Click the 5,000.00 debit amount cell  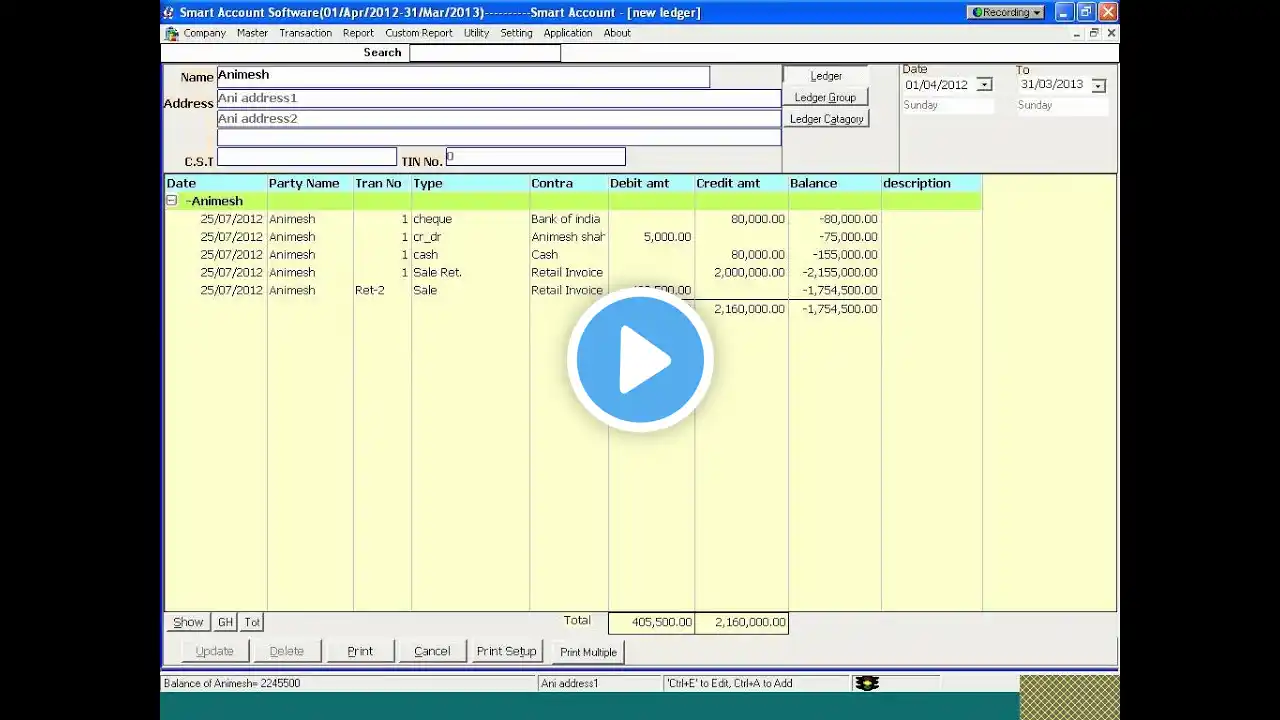pyautogui.click(x=652, y=237)
